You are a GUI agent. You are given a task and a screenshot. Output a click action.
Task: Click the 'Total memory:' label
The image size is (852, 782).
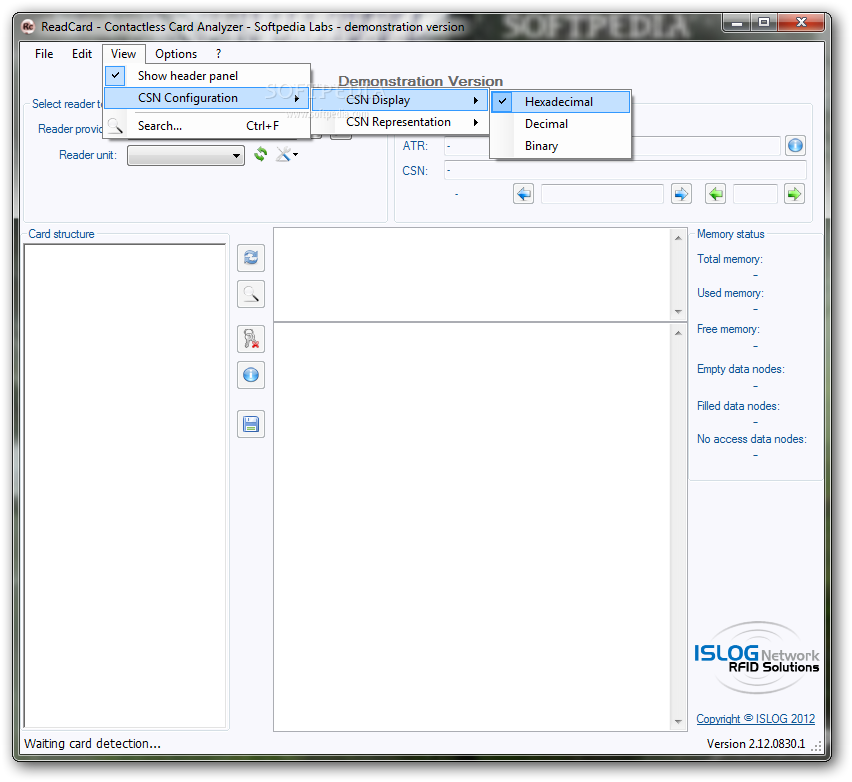click(730, 259)
